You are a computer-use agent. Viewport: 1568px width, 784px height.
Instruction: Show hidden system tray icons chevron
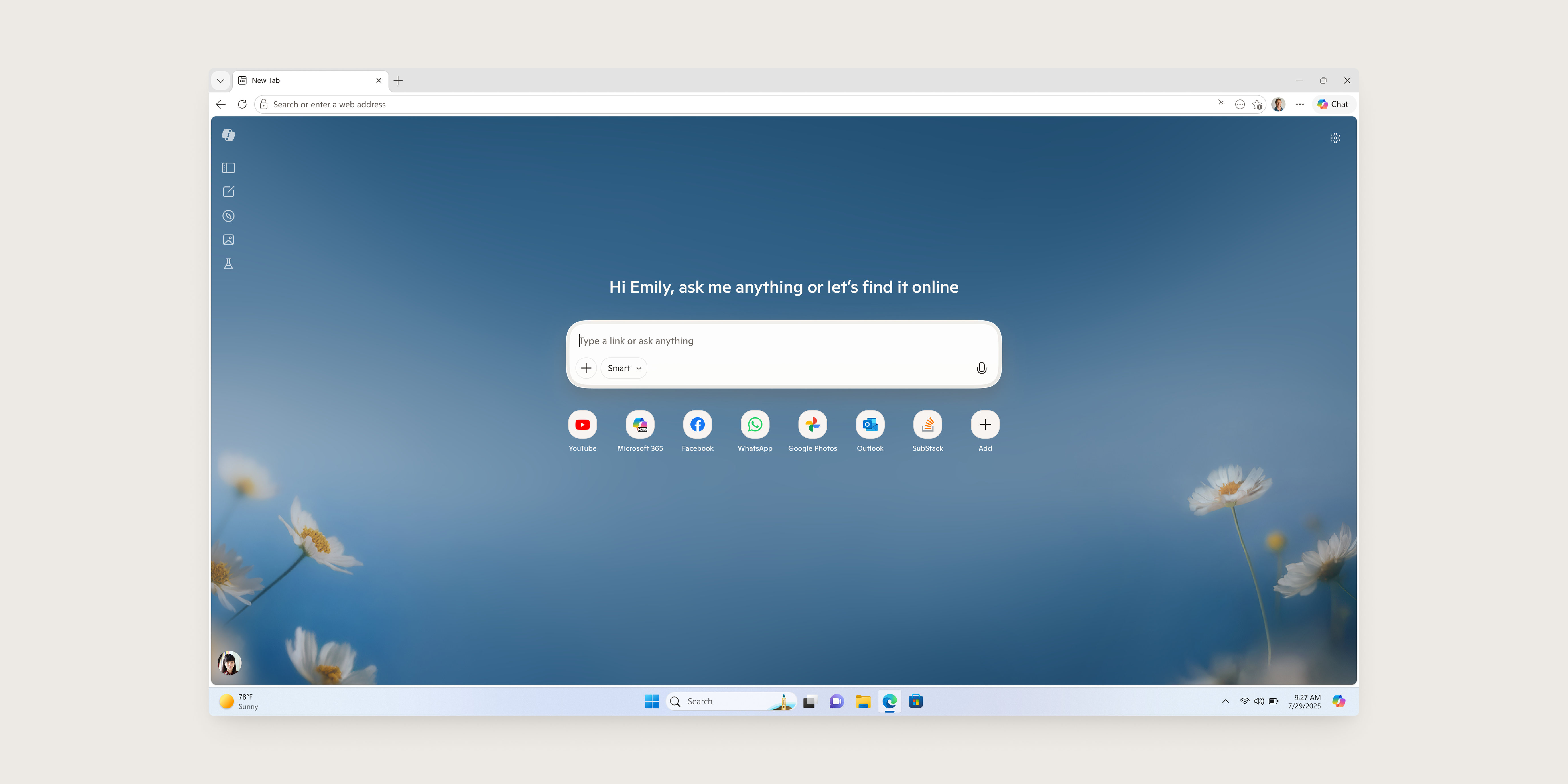pos(1225,702)
